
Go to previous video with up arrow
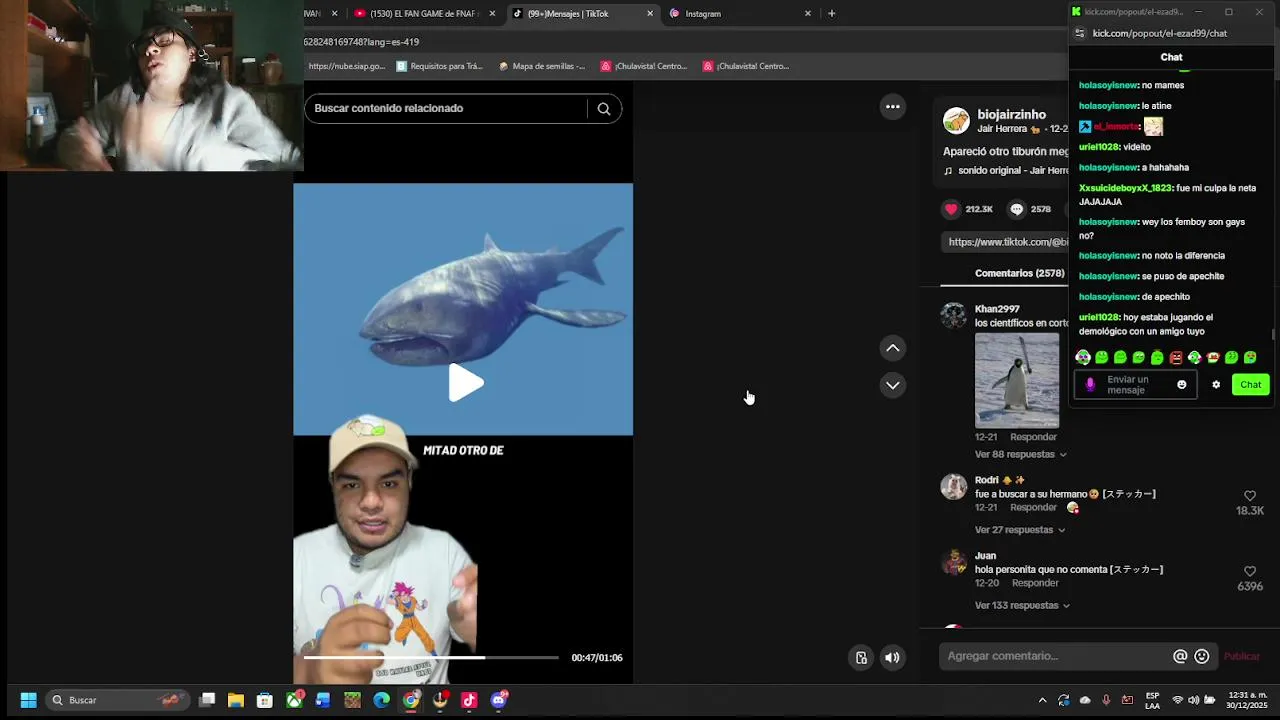[x=893, y=348]
